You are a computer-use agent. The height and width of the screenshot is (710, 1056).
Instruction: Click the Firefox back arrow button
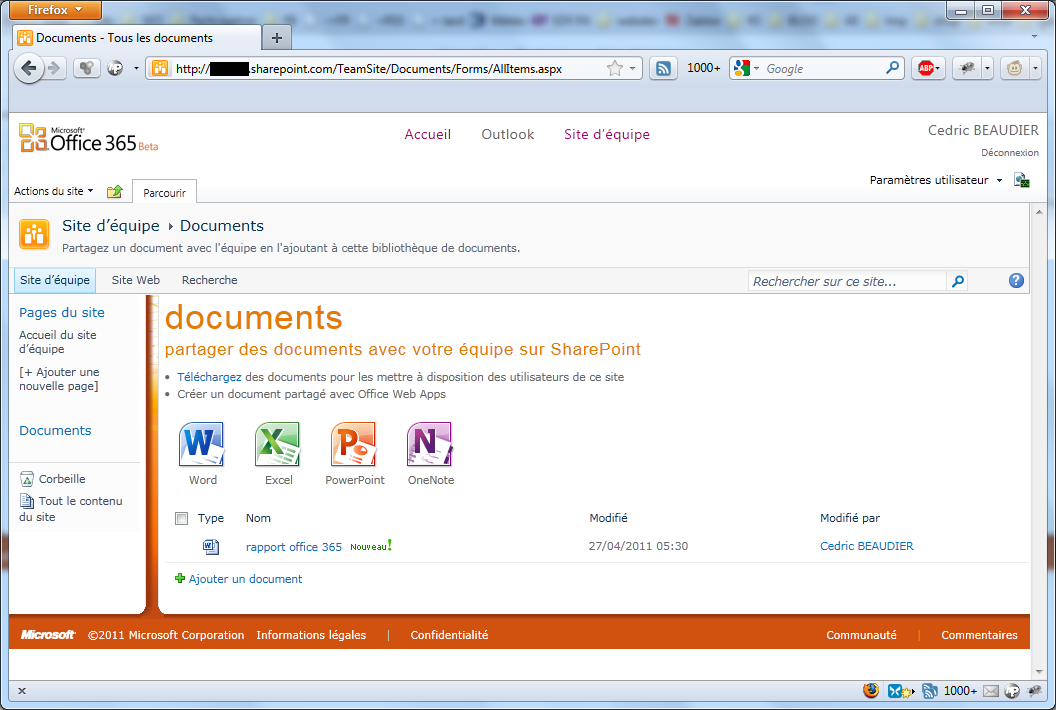click(29, 68)
